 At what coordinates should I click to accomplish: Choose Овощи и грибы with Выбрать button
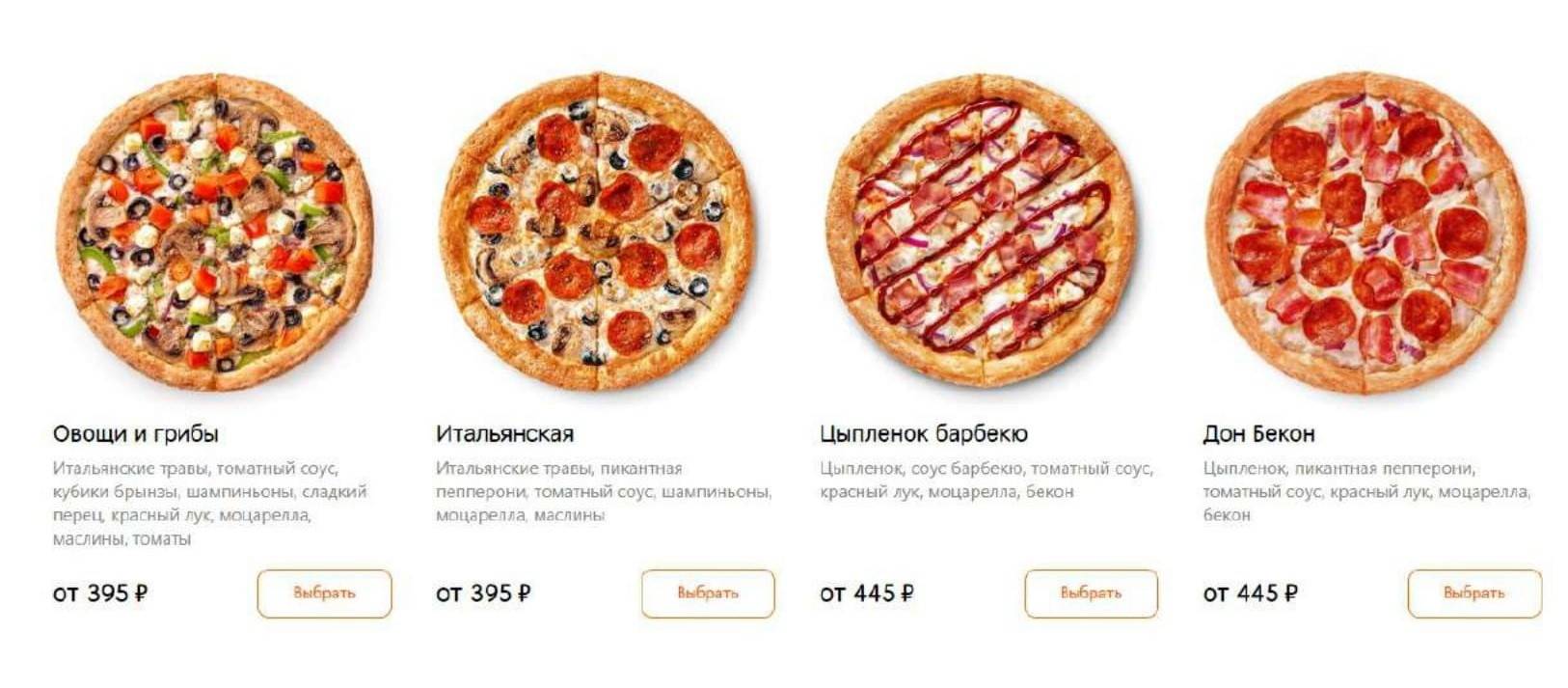pos(324,593)
